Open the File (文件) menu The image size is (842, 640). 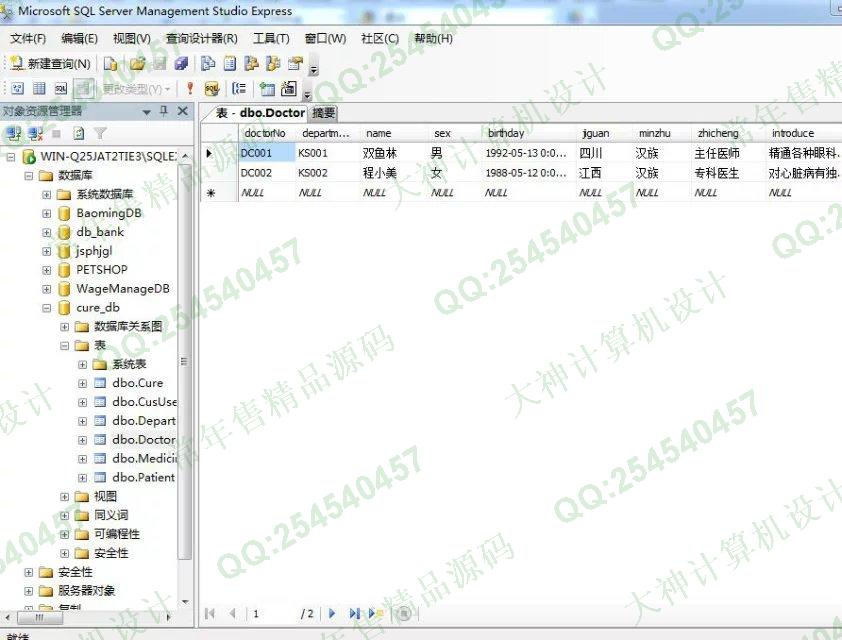tap(28, 39)
